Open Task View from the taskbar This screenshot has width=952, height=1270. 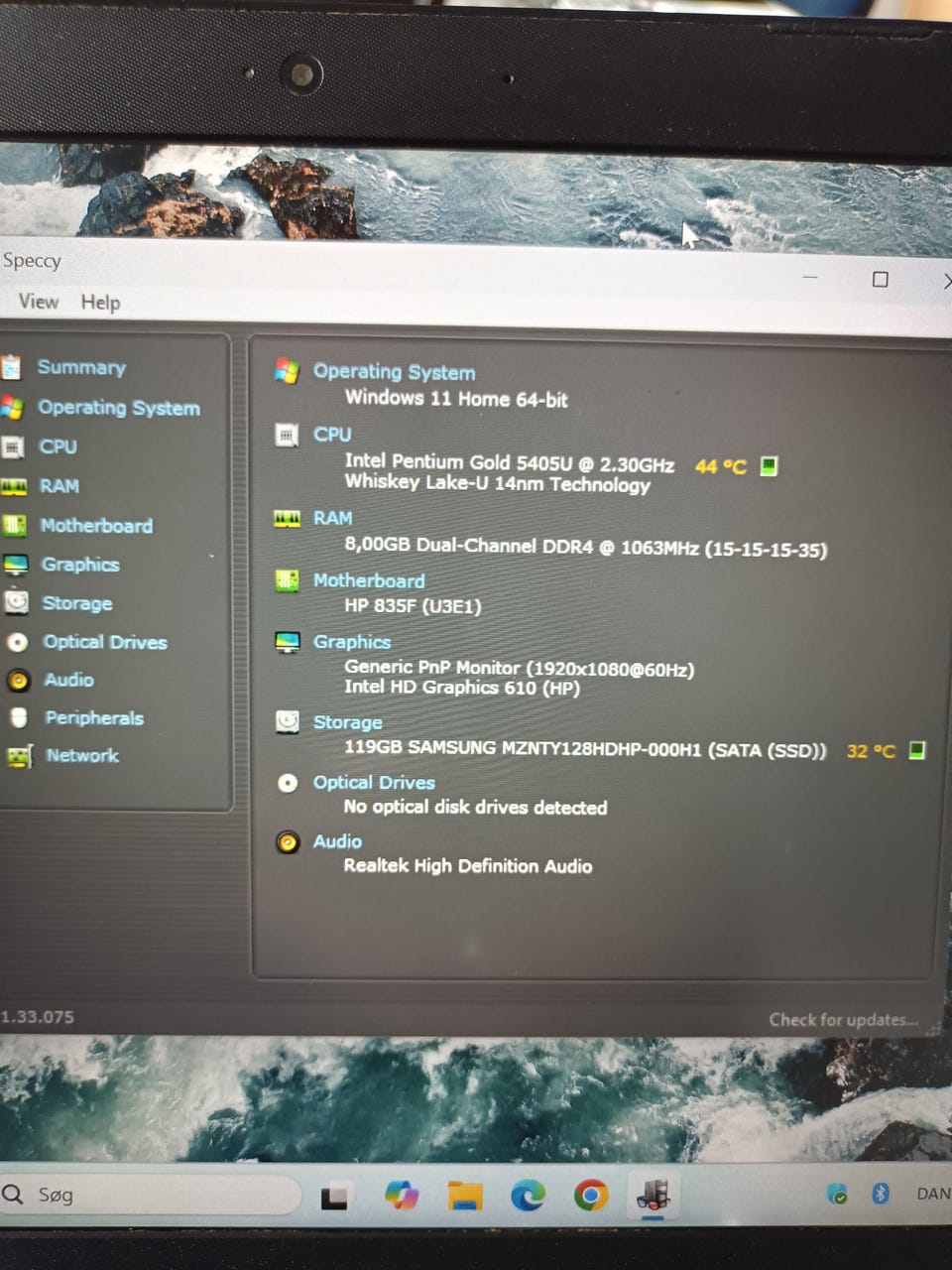(x=334, y=1197)
